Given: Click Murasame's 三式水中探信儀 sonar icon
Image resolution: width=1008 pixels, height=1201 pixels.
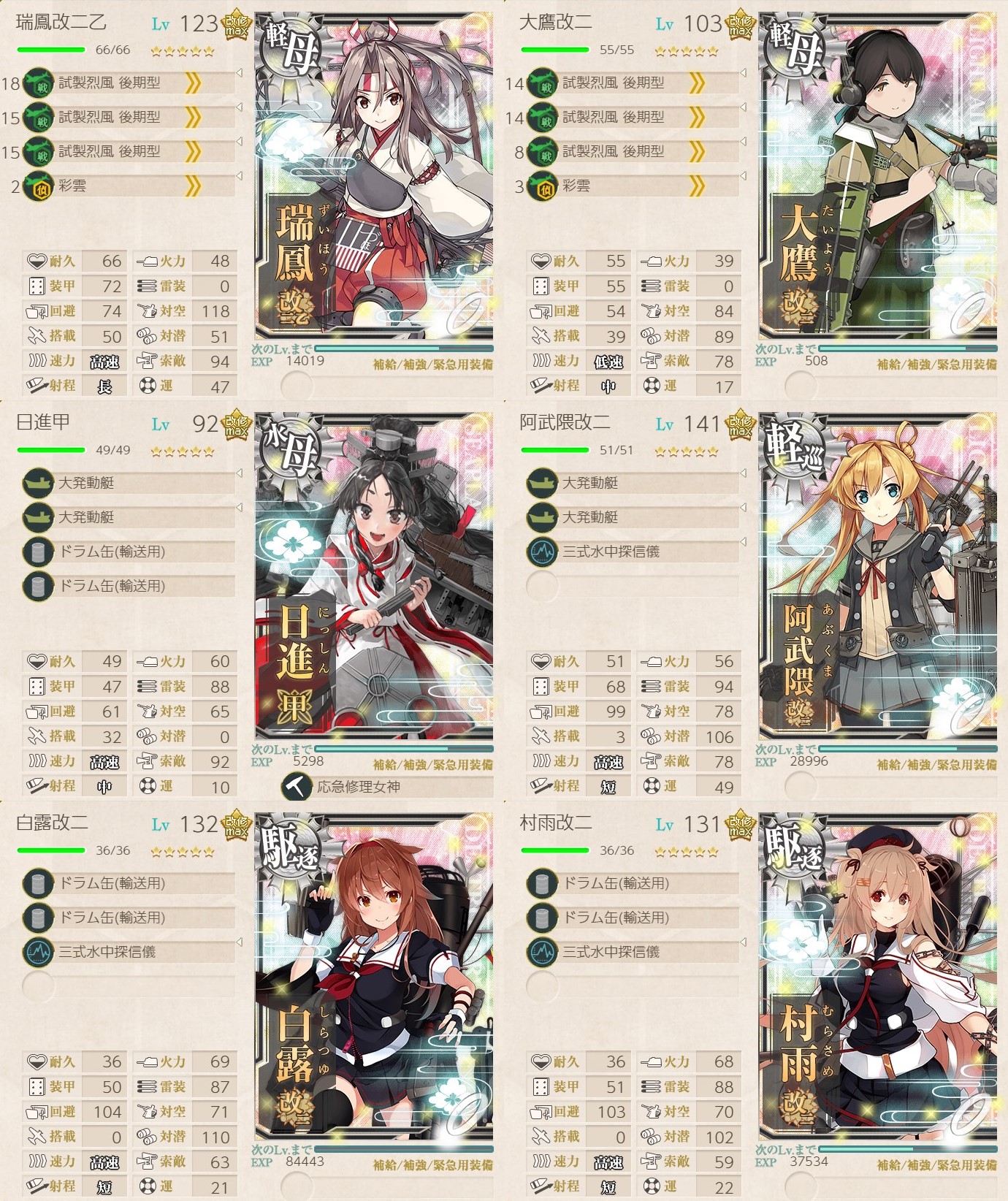Looking at the screenshot, I should [542, 952].
